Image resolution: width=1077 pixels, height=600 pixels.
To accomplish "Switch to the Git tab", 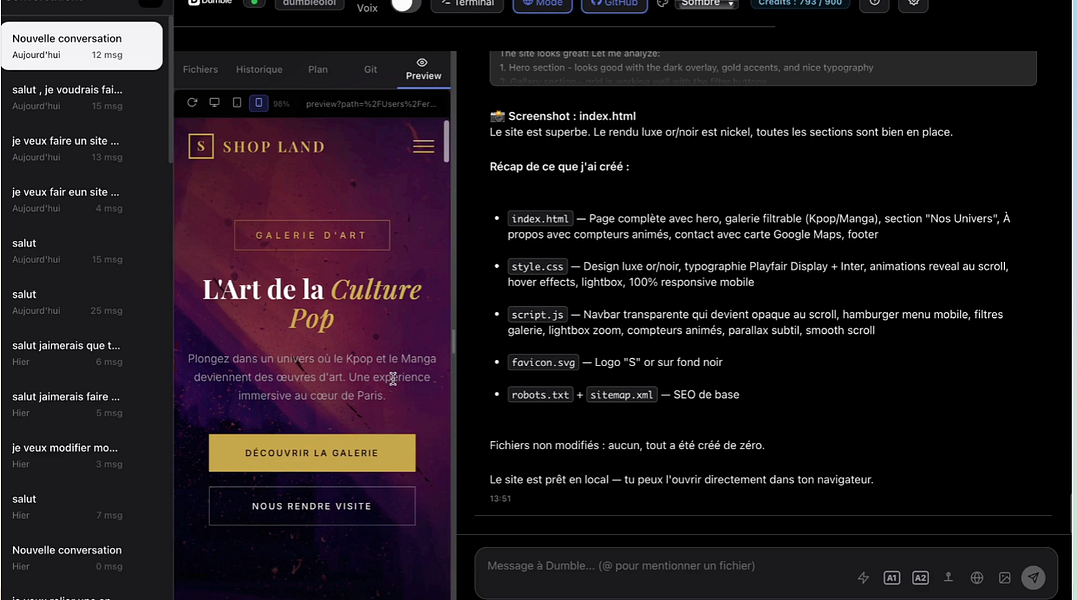I will [x=370, y=69].
